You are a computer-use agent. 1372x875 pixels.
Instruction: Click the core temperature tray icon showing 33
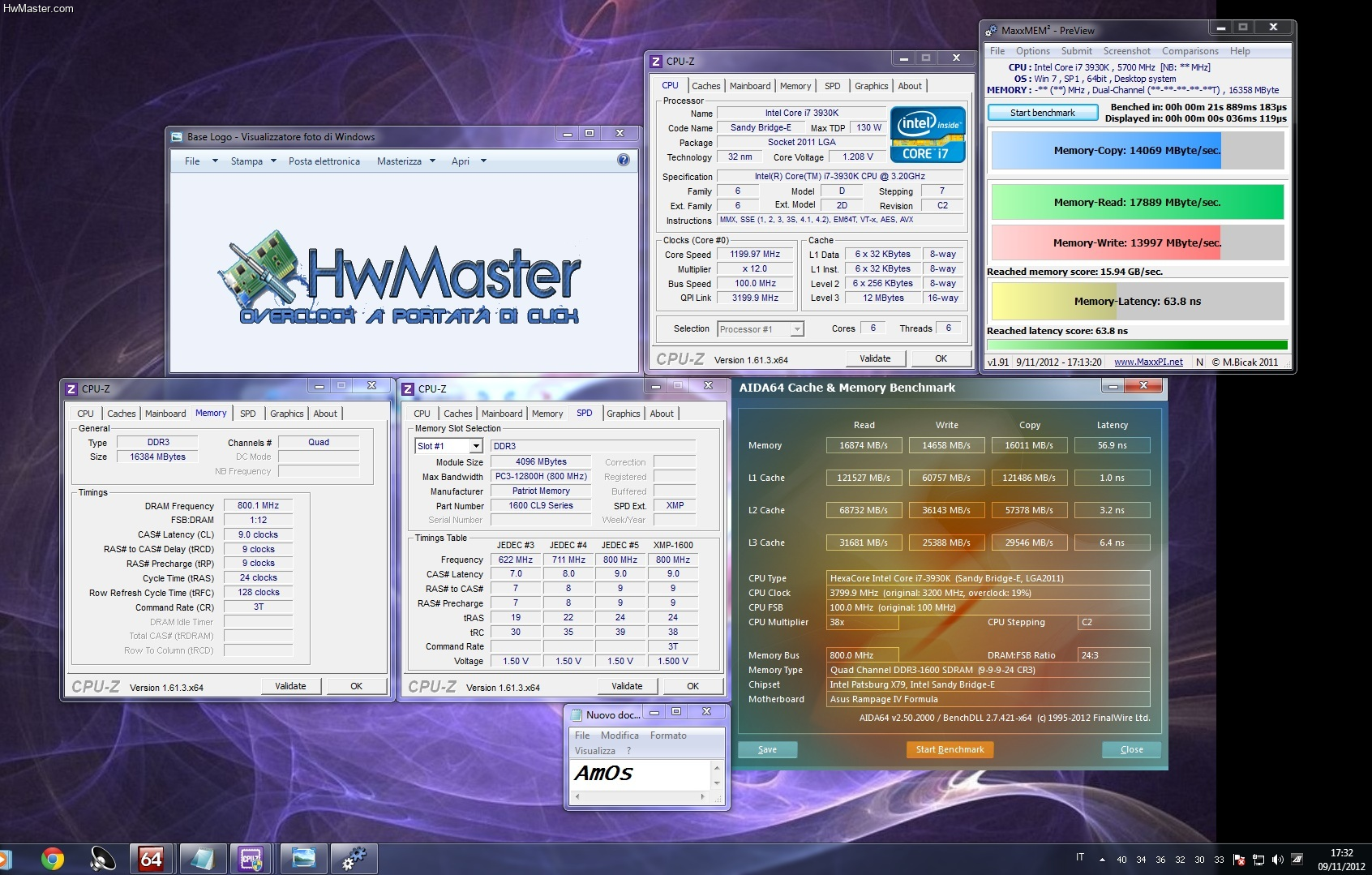pos(1219,860)
